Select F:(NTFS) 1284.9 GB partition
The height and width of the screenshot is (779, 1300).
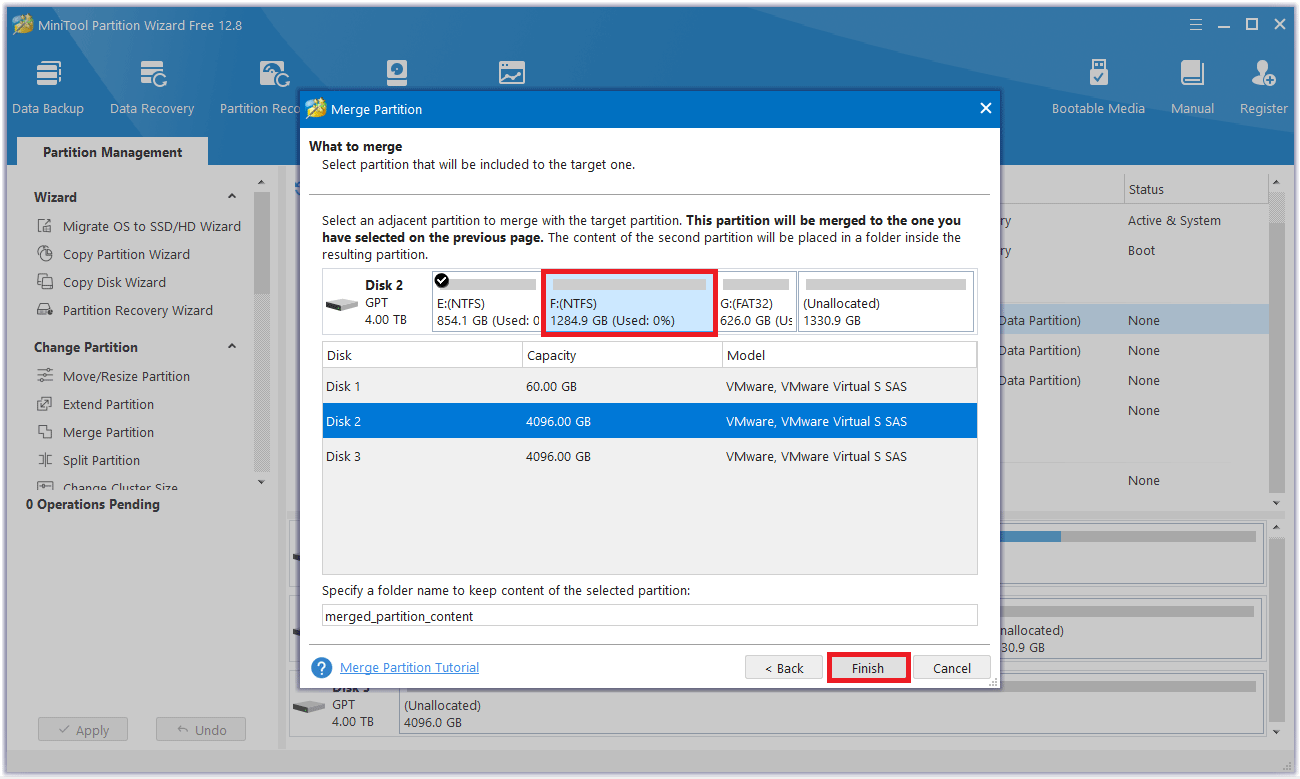tap(629, 302)
